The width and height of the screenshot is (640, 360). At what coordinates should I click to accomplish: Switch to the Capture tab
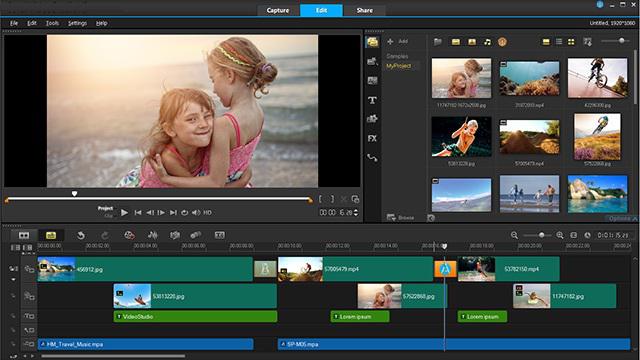pos(278,10)
